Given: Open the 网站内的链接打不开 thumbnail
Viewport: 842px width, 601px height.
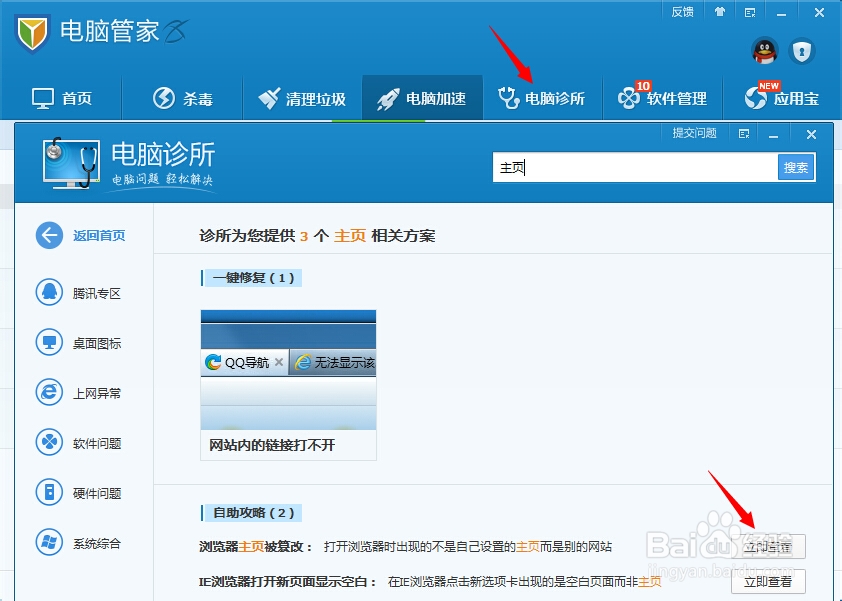Looking at the screenshot, I should click(x=288, y=375).
